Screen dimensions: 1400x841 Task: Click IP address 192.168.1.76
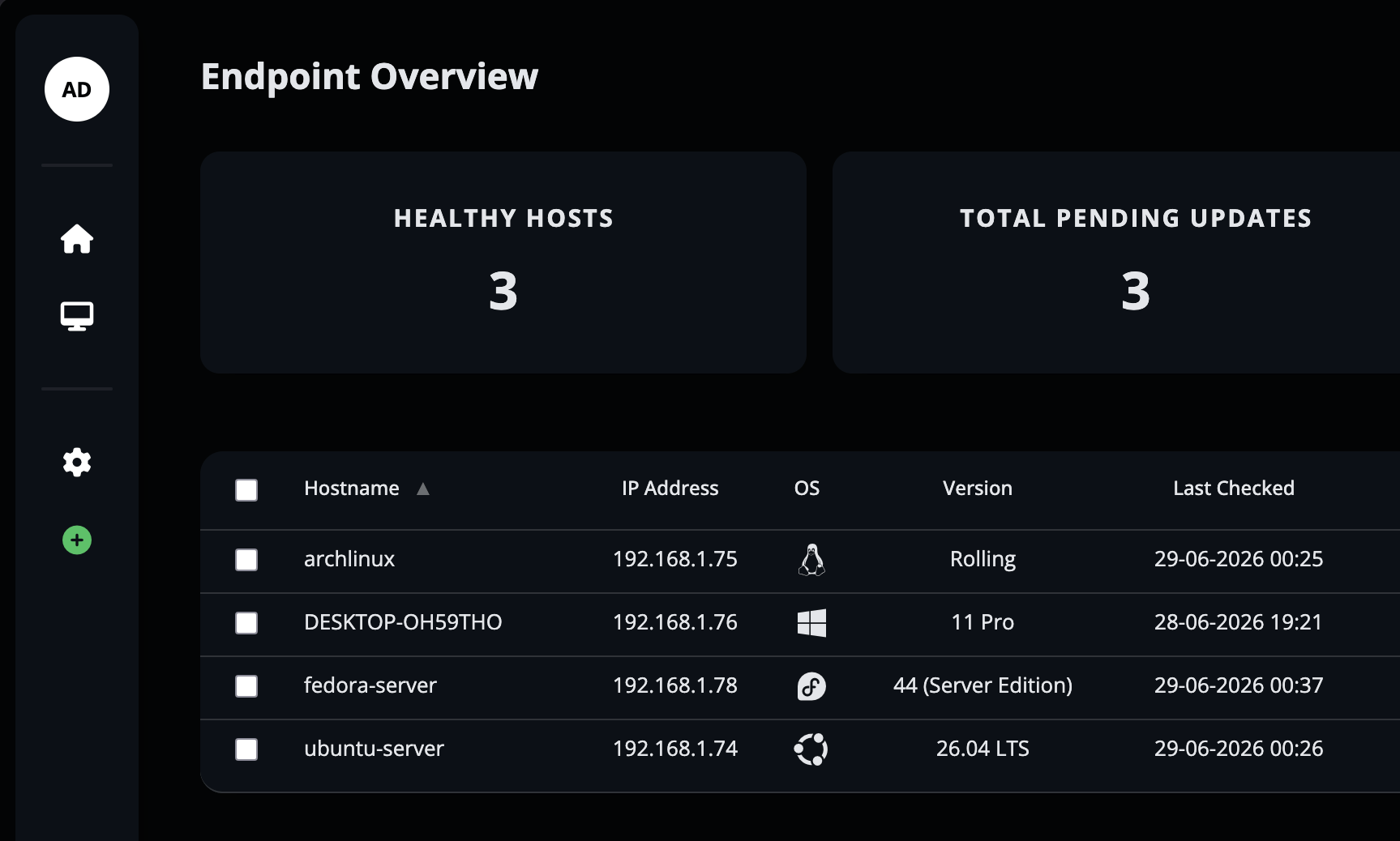point(675,622)
